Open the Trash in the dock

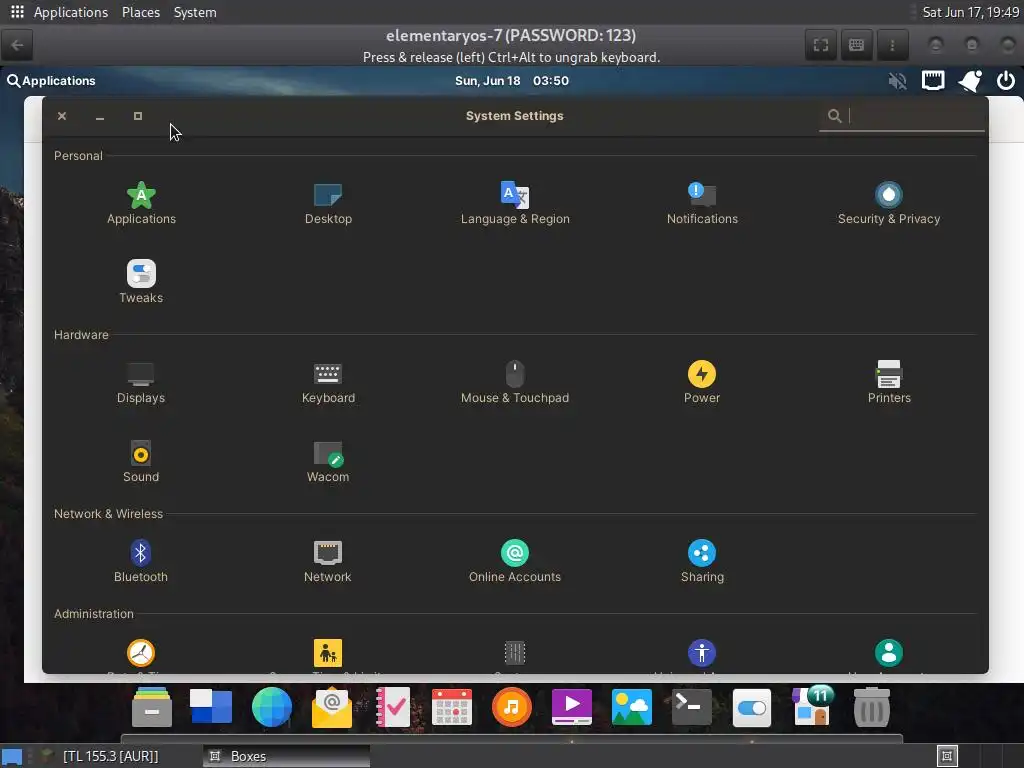(872, 707)
